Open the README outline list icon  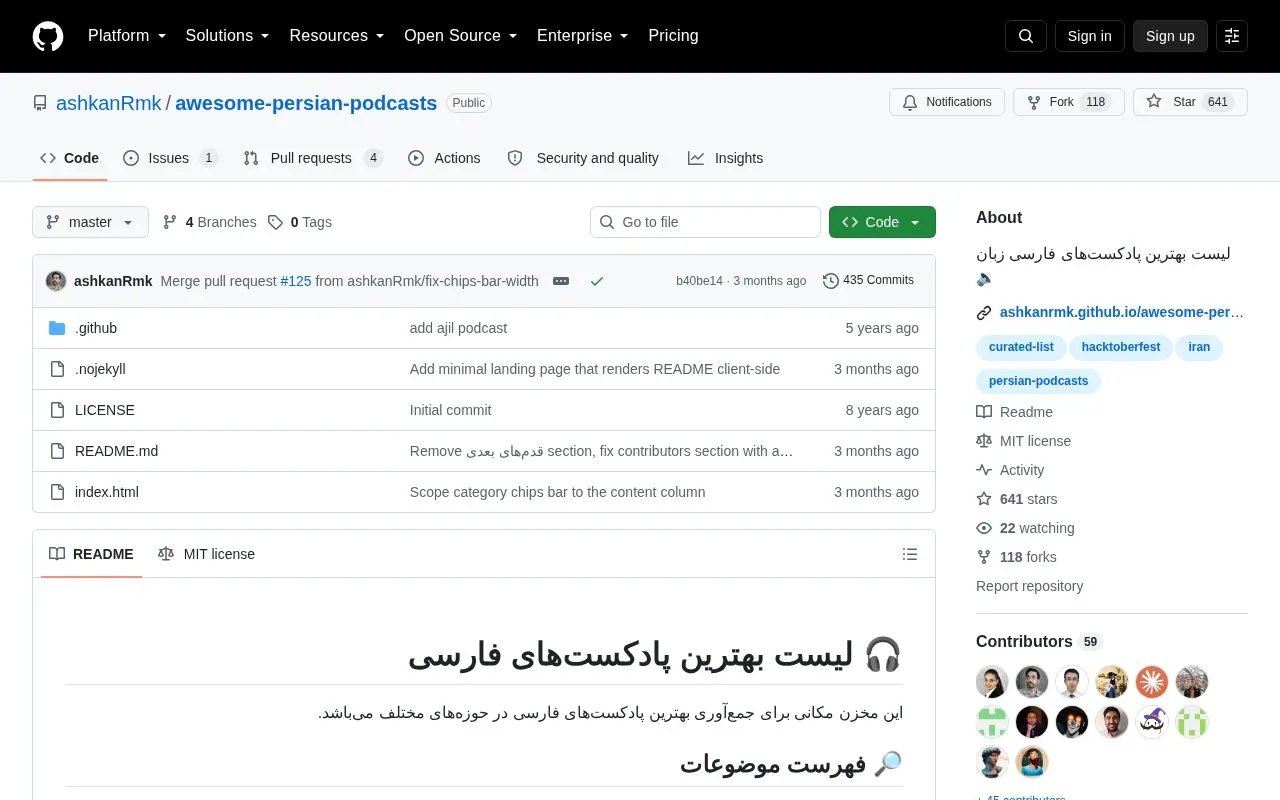click(910, 554)
